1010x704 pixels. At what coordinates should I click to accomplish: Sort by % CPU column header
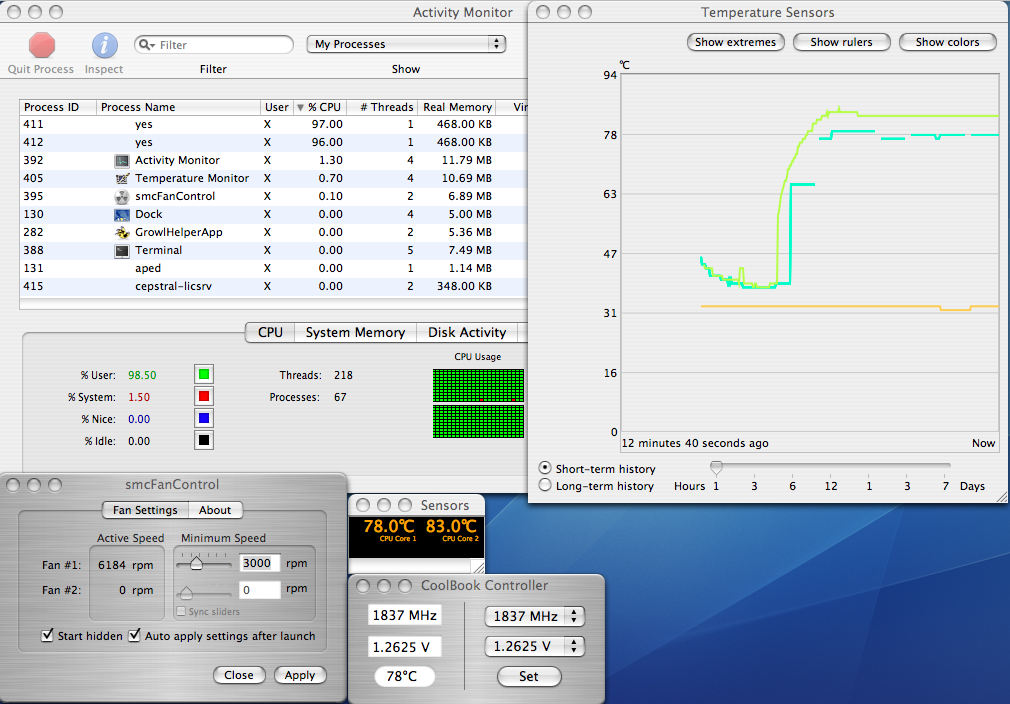[320, 107]
